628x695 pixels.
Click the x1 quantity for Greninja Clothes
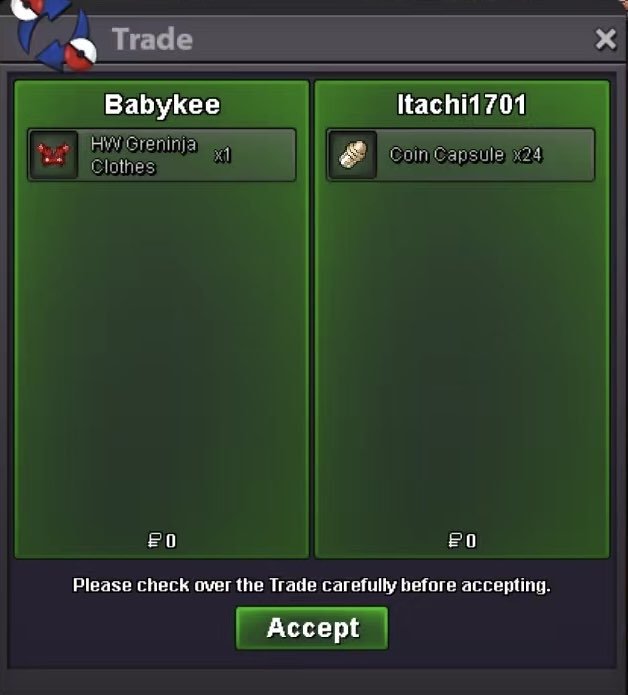pos(222,156)
